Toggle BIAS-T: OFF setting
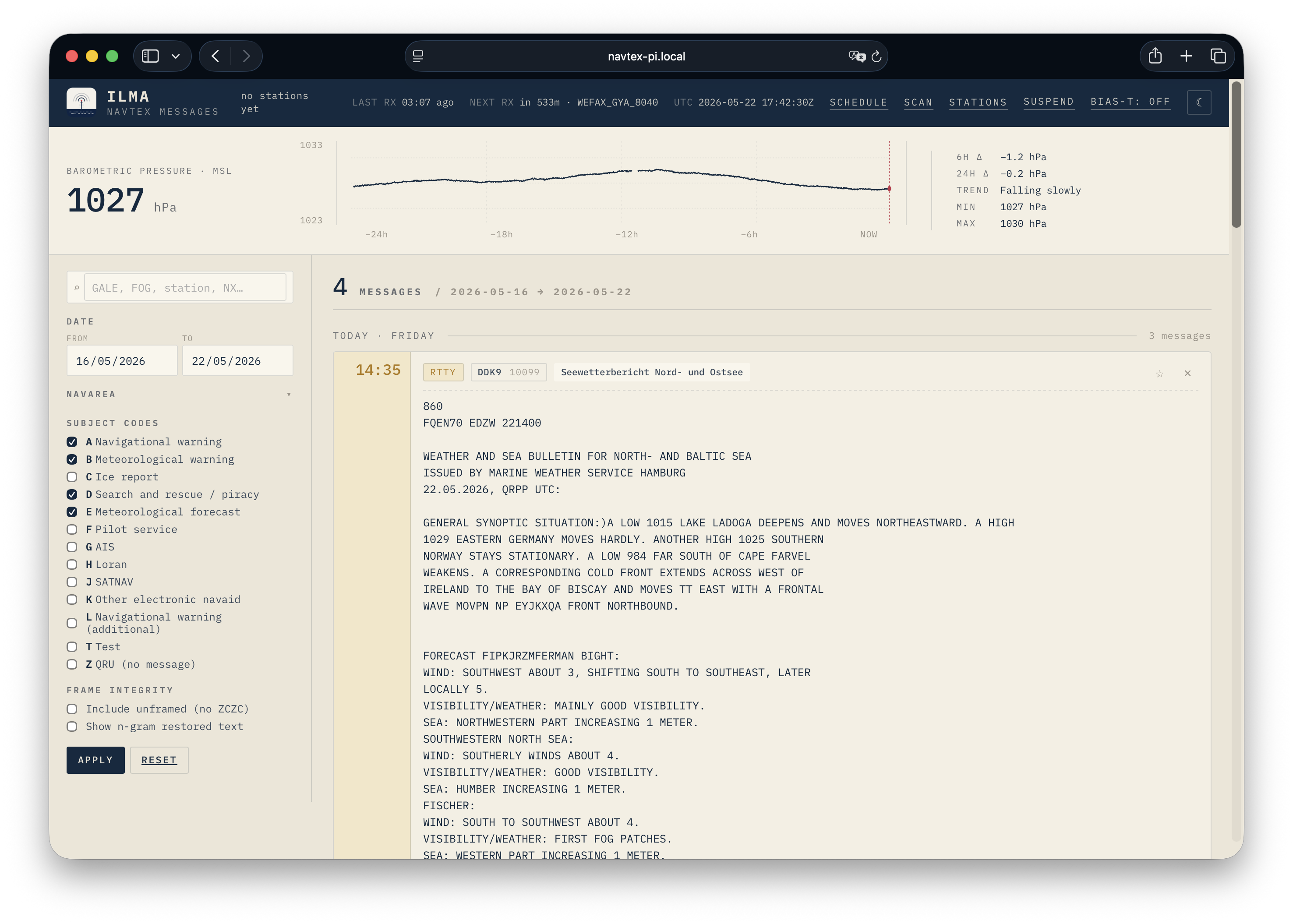The image size is (1293, 924). point(1130,102)
